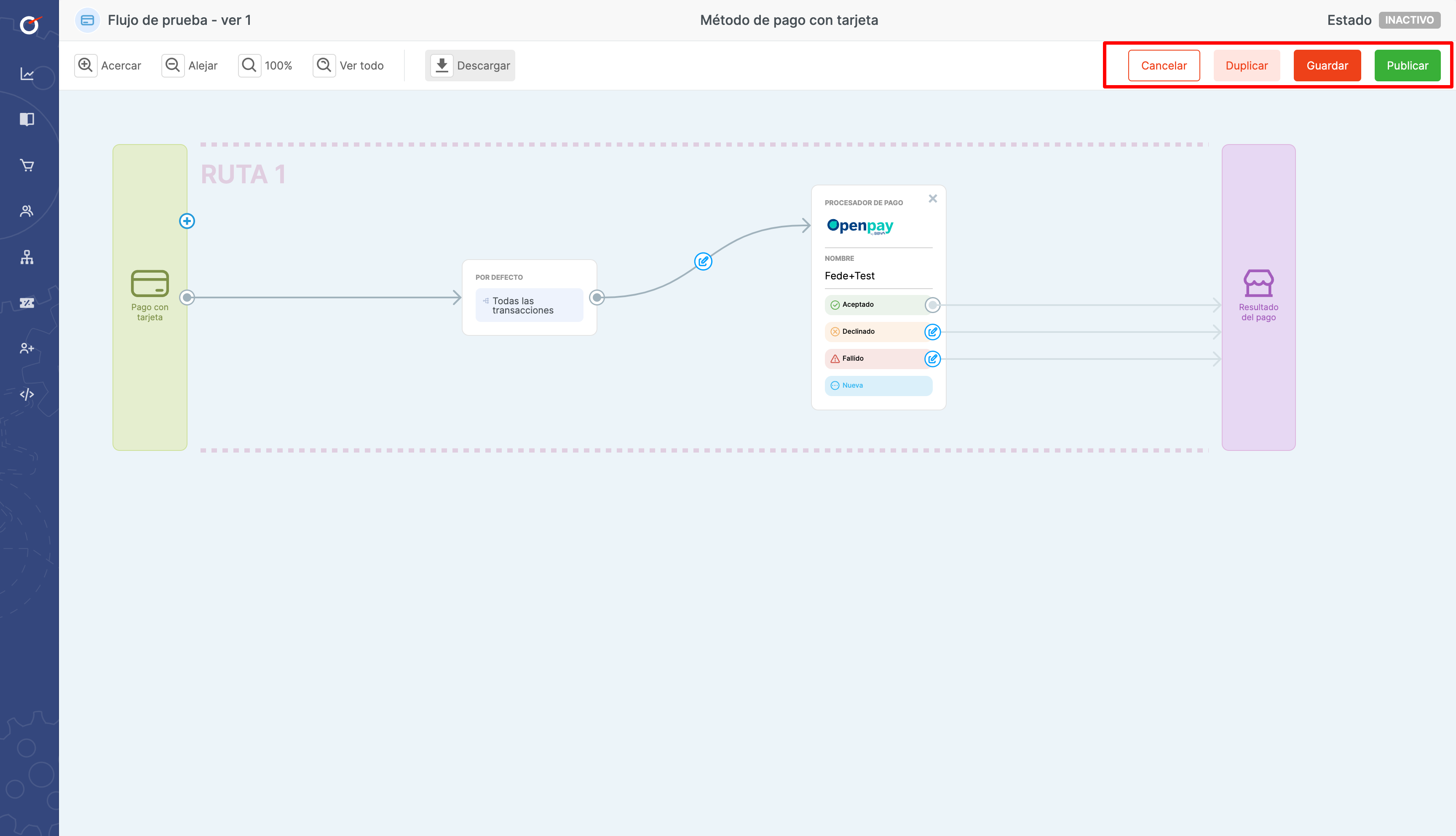Click the Ver todo label
1456x836 pixels.
361,65
